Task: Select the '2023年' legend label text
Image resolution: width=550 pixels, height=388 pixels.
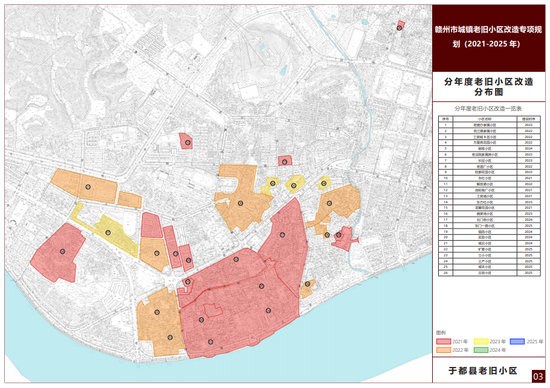Action: (x=497, y=342)
